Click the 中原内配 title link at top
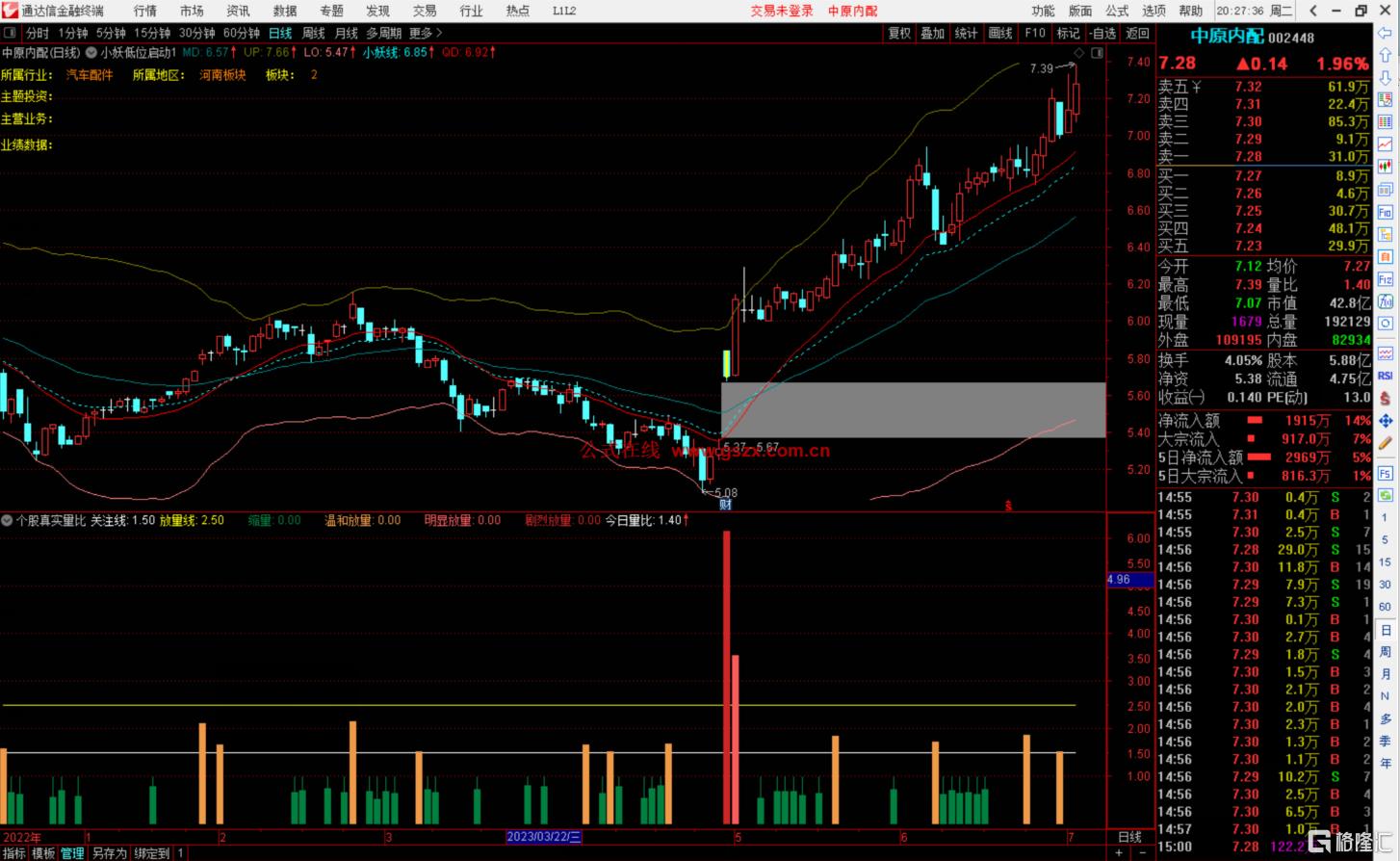1400x861 pixels. pyautogui.click(x=853, y=11)
